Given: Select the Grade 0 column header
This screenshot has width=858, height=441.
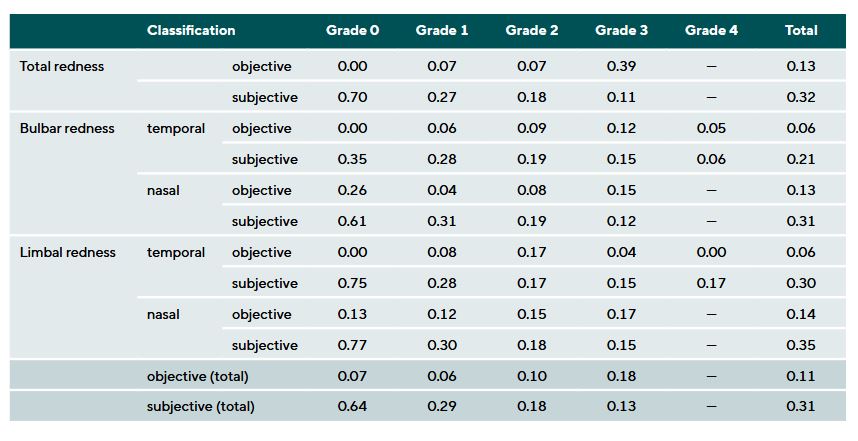Looking at the screenshot, I should tap(352, 30).
